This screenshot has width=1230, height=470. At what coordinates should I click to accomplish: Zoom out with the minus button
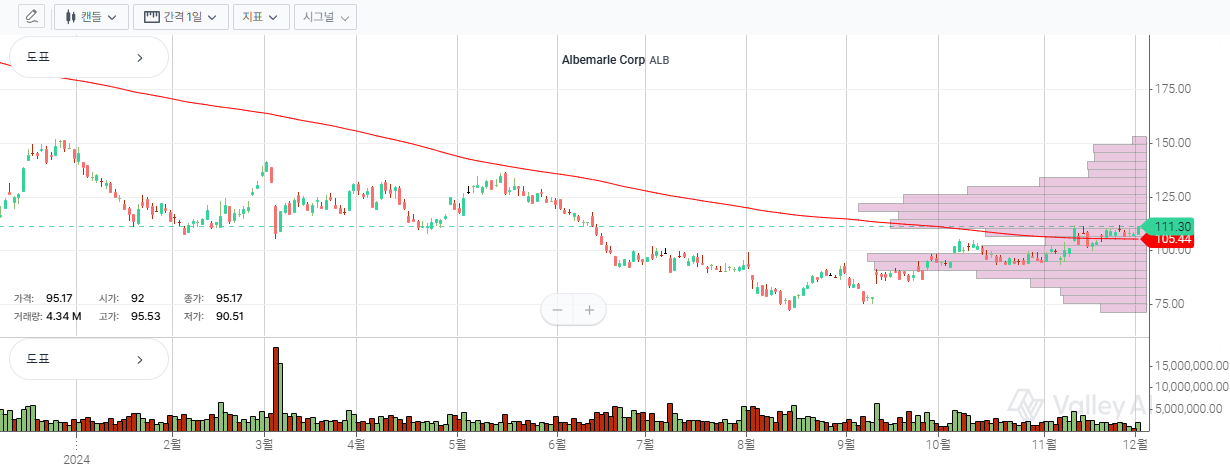(558, 310)
